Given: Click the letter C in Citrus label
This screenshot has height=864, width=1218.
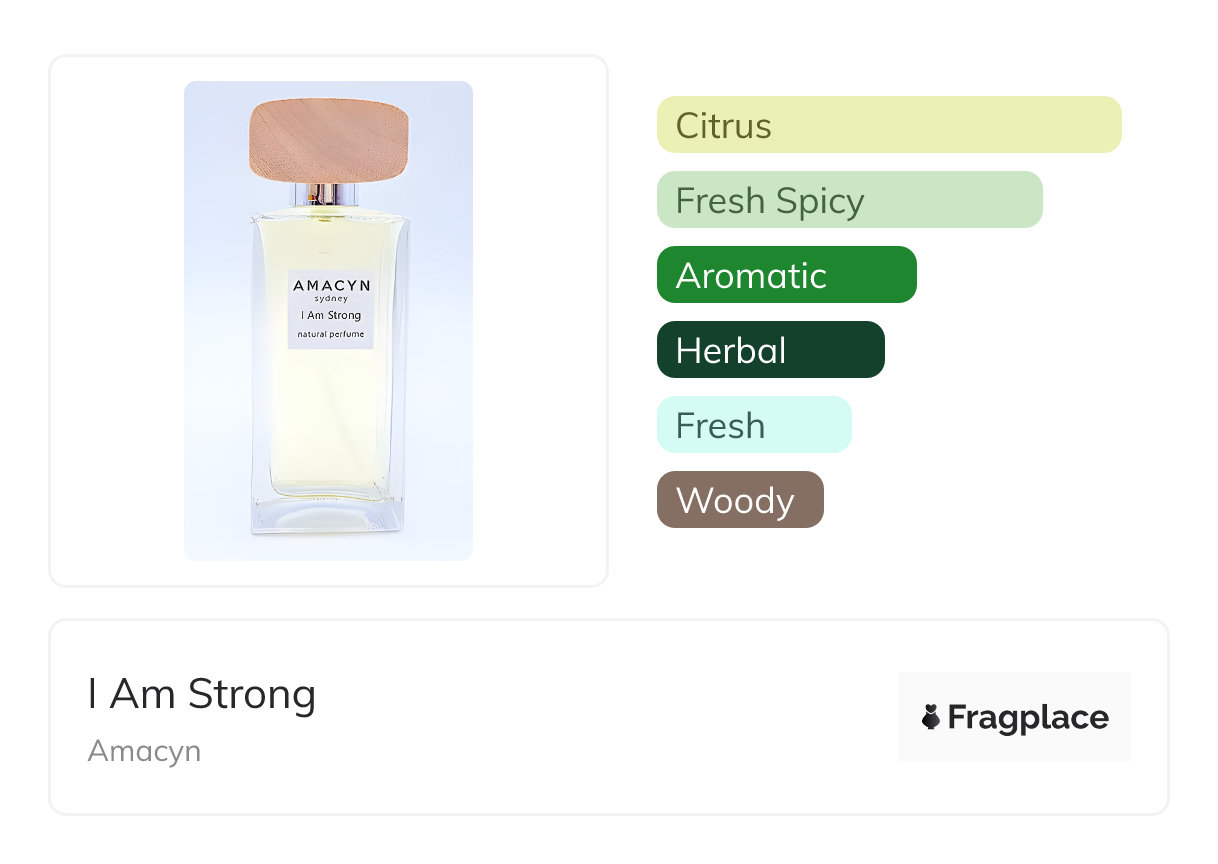Looking at the screenshot, I should 687,126.
